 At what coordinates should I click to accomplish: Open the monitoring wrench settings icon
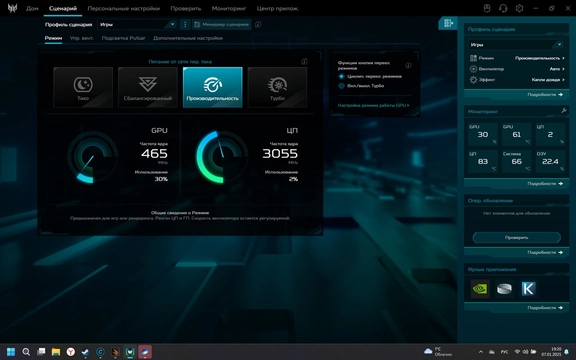click(x=564, y=111)
